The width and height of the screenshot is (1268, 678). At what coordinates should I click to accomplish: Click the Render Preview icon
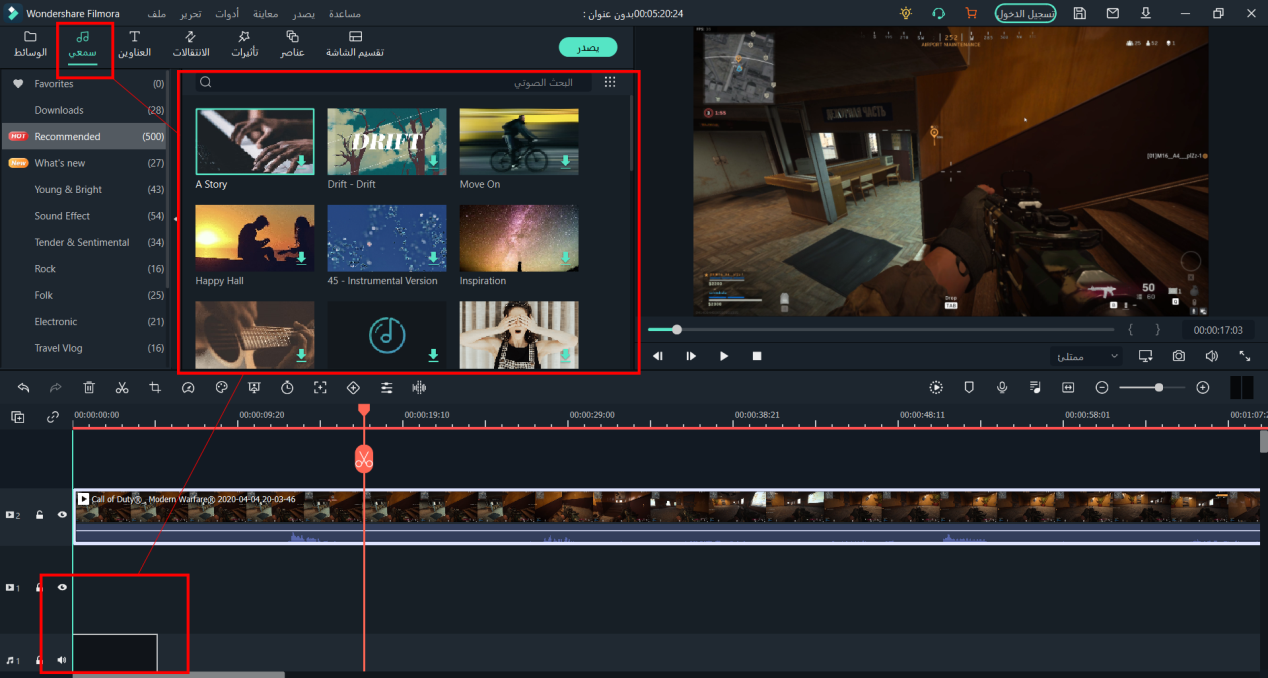(936, 387)
